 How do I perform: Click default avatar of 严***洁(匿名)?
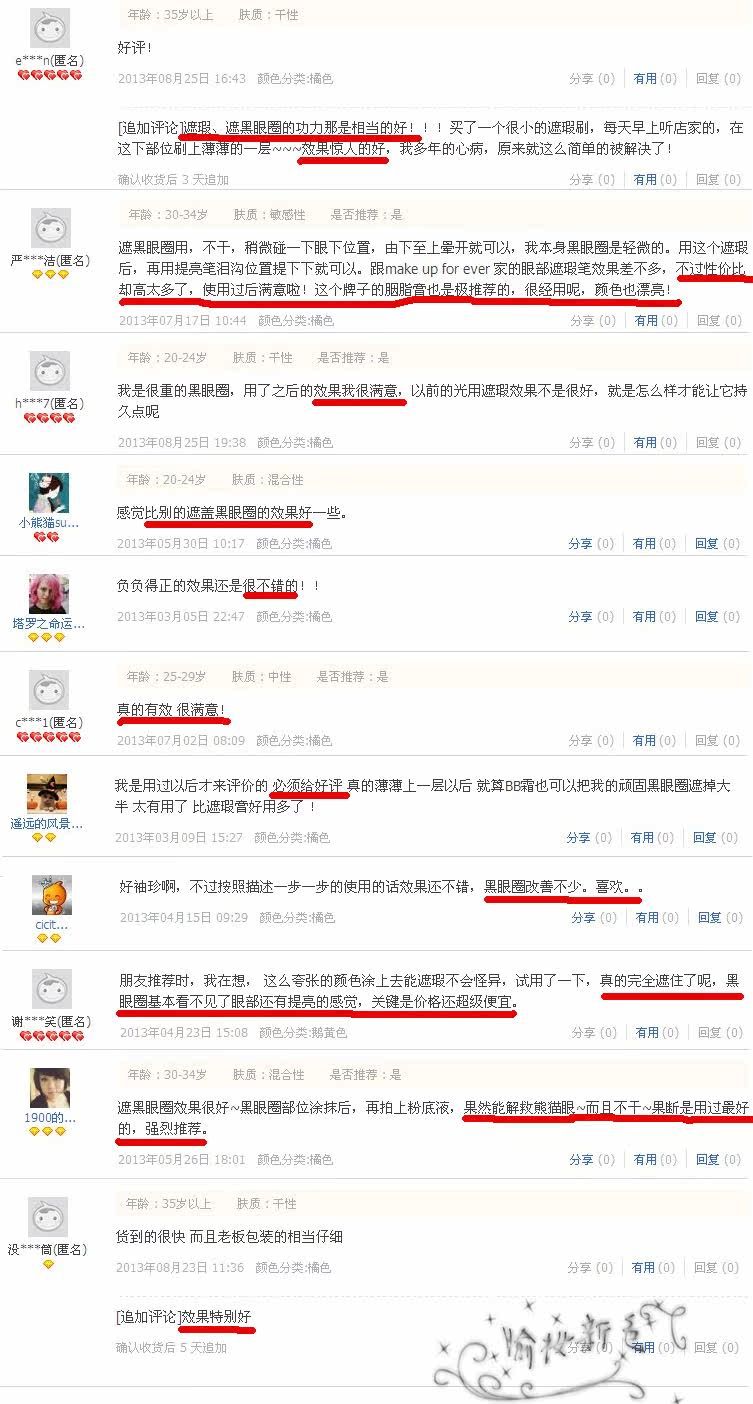pyautogui.click(x=50, y=229)
